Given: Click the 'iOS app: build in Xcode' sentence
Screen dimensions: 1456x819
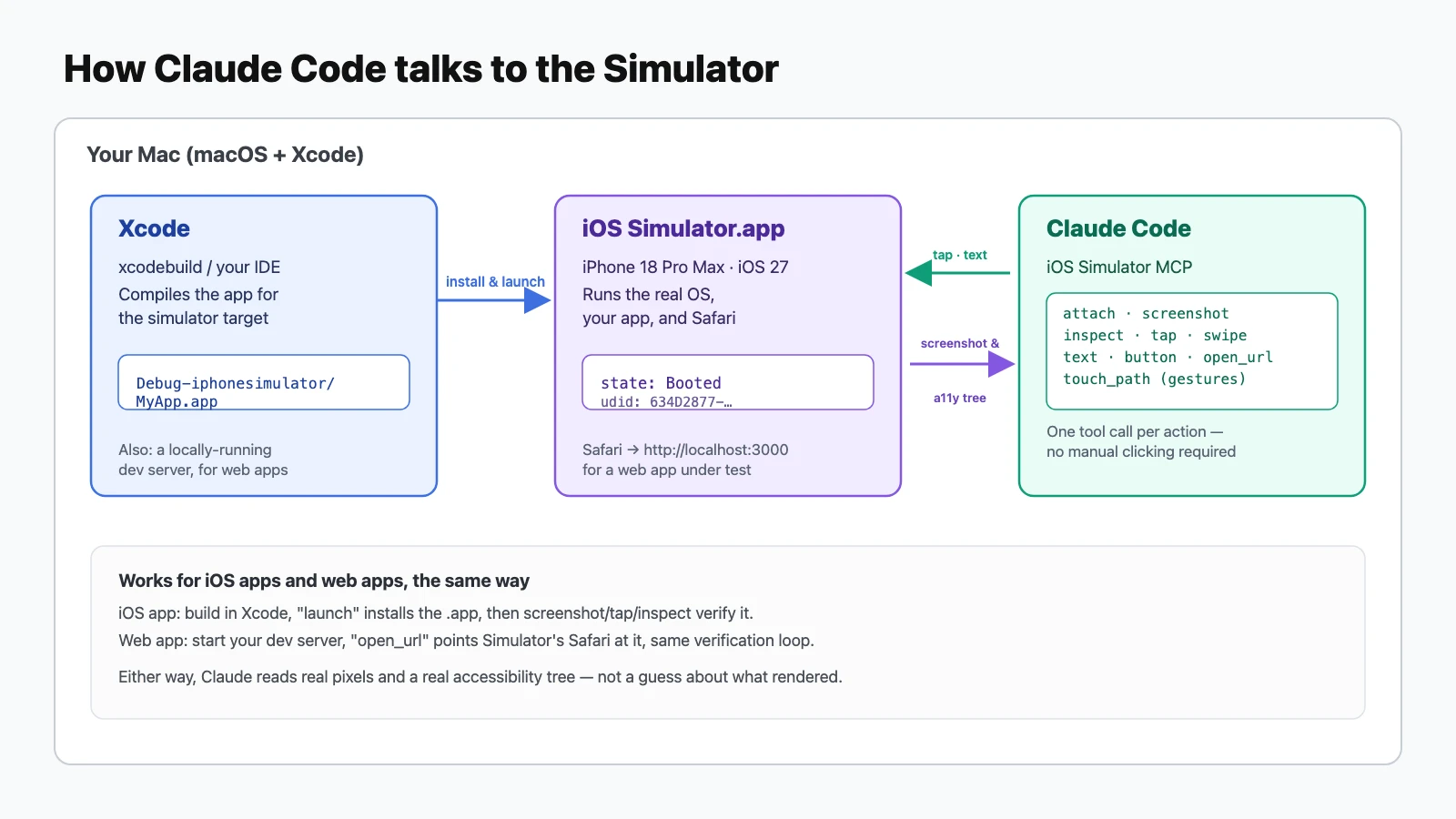Looking at the screenshot, I should 436,613.
